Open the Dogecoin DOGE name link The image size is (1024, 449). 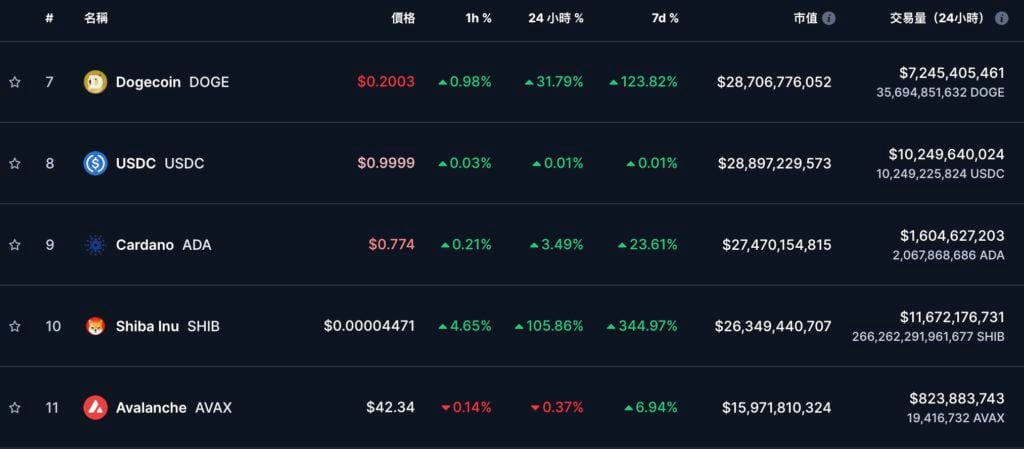172,82
